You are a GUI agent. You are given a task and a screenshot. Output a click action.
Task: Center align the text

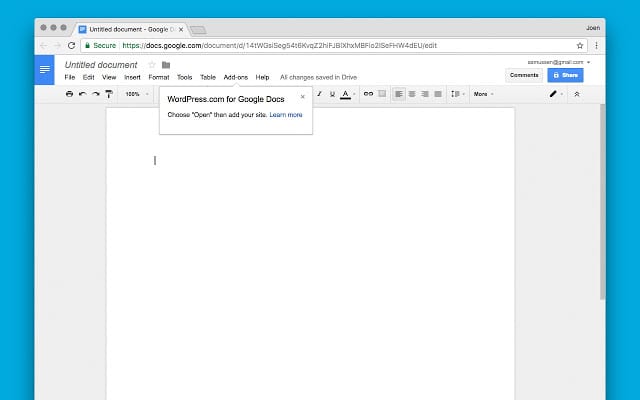(x=412, y=94)
